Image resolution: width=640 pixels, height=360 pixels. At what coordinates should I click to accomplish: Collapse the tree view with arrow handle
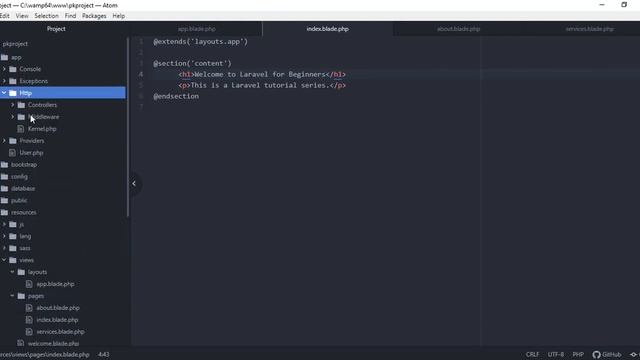(x=134, y=184)
